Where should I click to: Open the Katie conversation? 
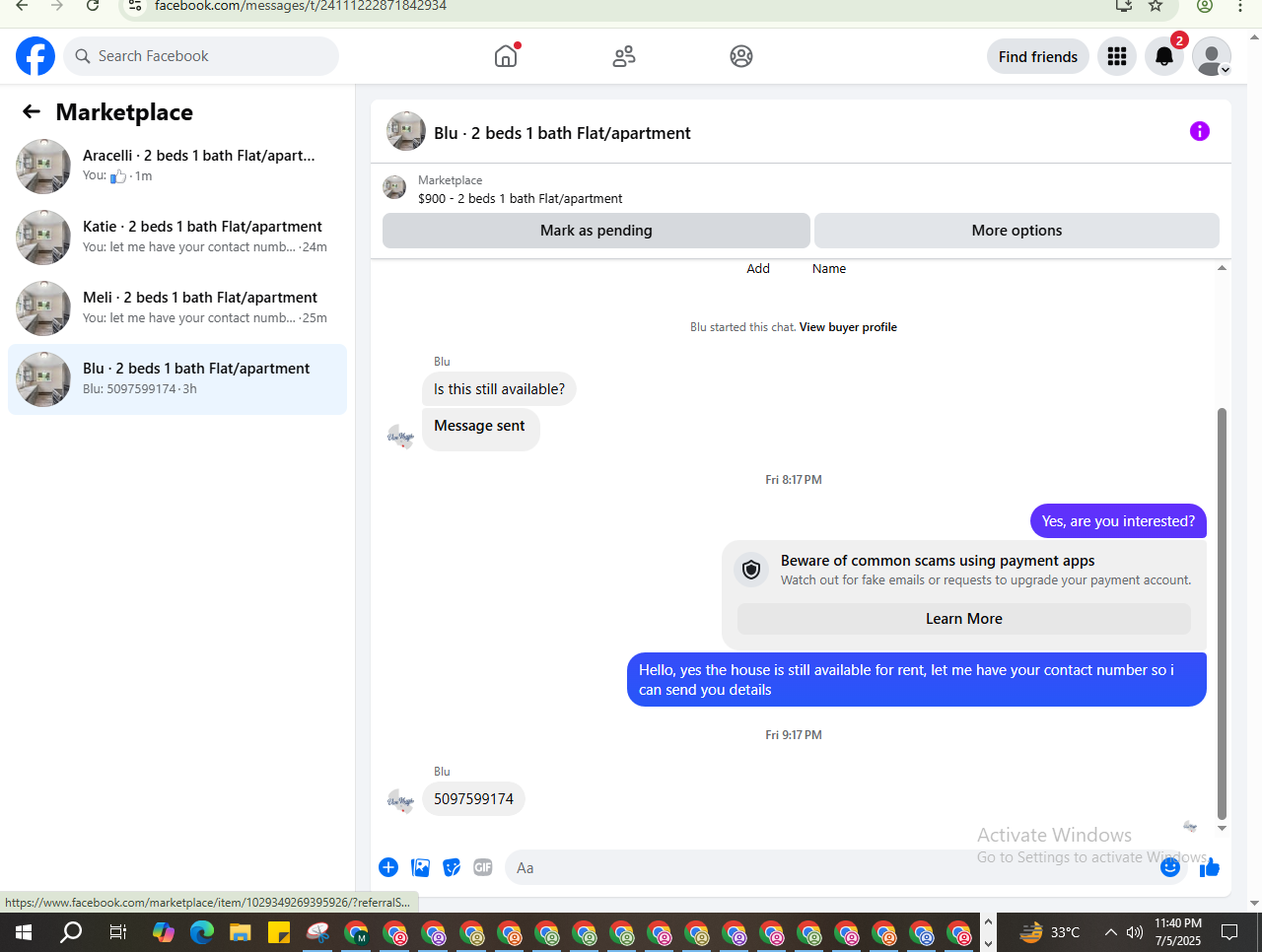(177, 237)
